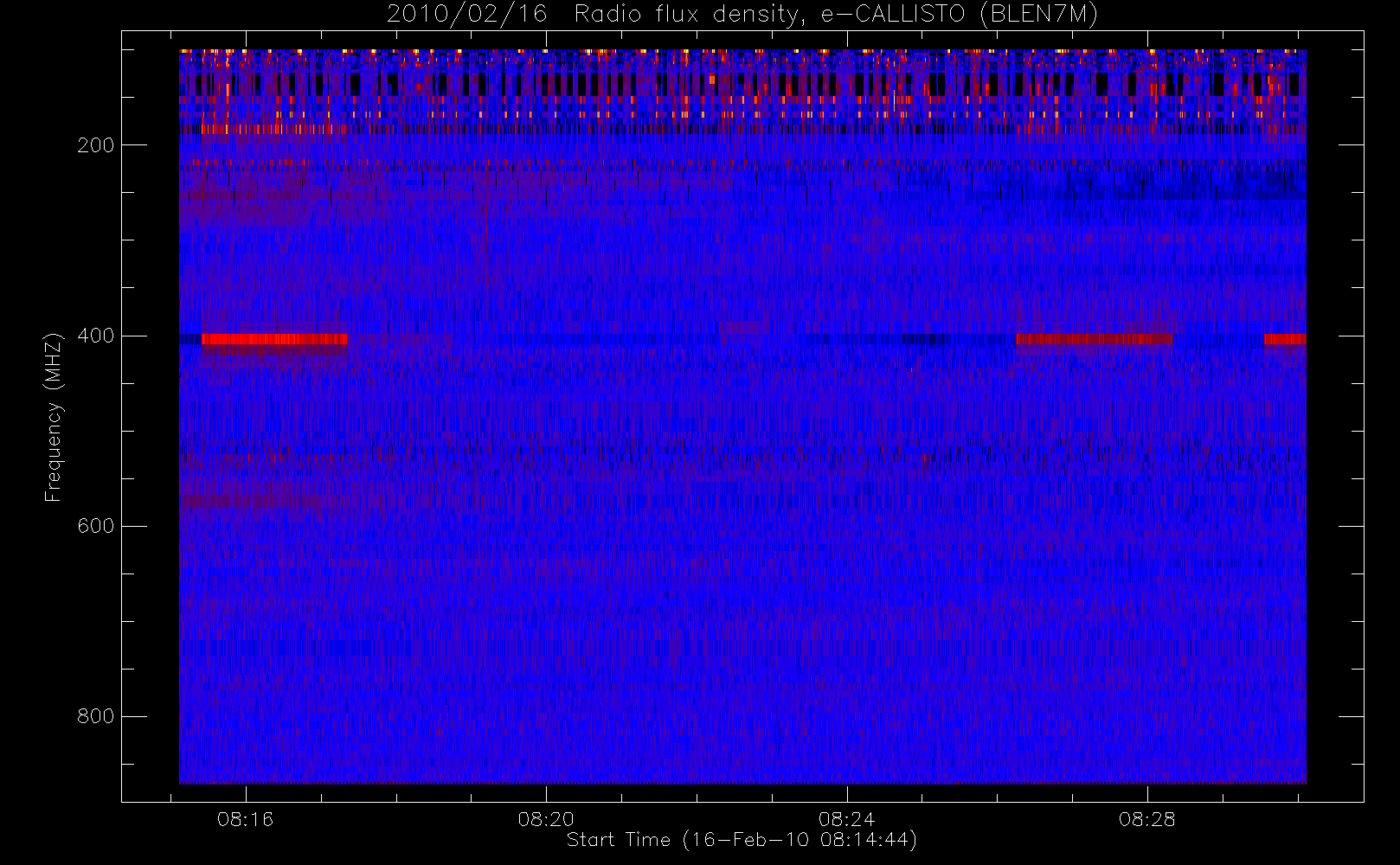Click the 200 frequency tick label

tap(96, 145)
